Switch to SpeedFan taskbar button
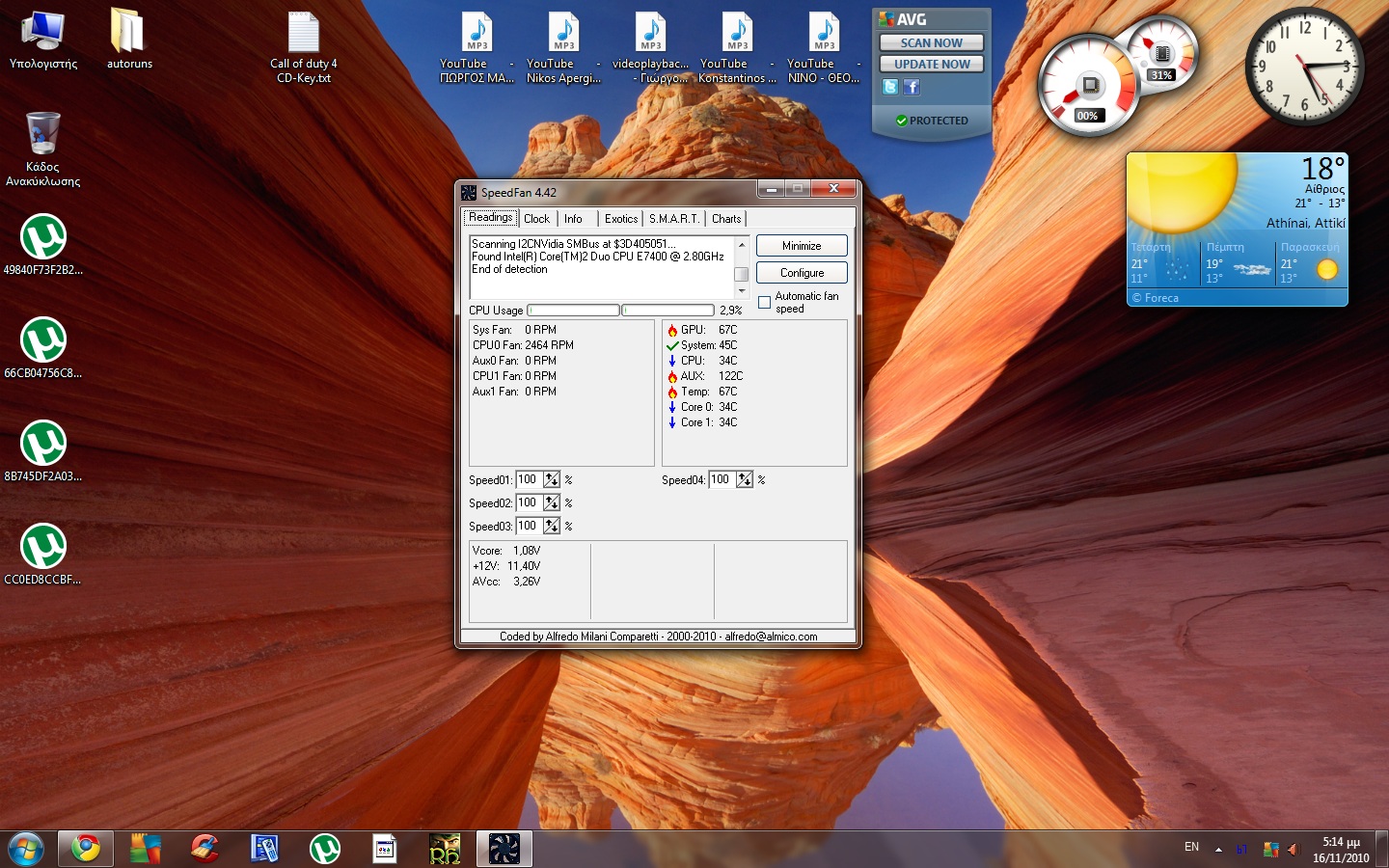 pos(504,849)
